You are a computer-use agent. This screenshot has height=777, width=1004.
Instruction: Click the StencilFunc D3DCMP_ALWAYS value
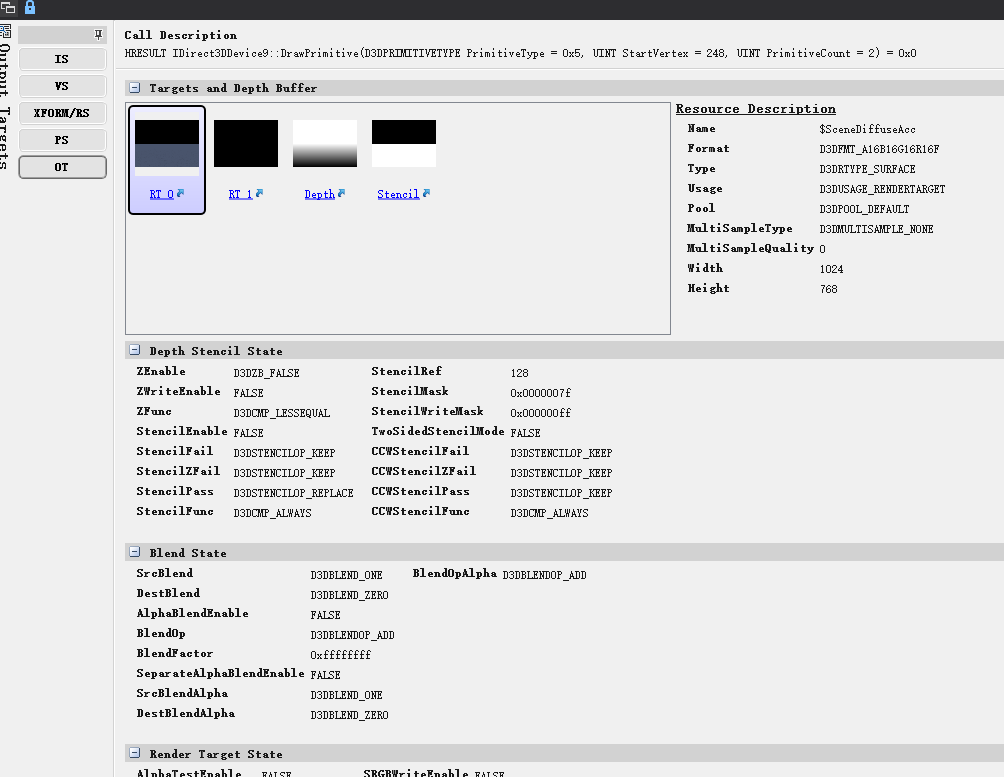point(272,513)
